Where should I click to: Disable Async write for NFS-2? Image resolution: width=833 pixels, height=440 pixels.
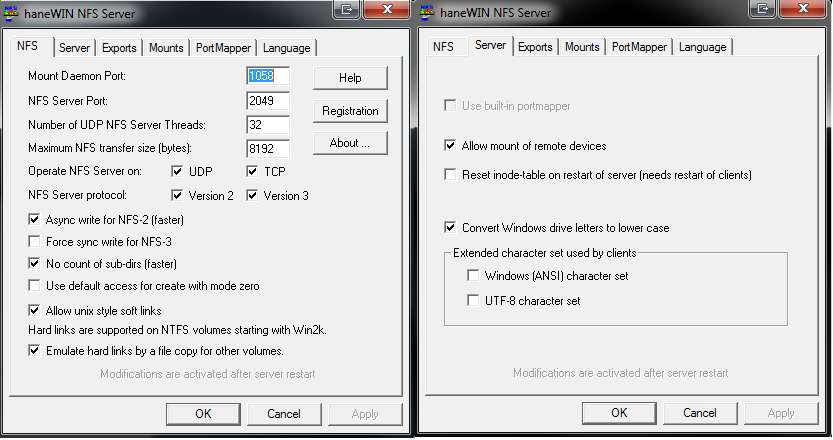[x=34, y=219]
